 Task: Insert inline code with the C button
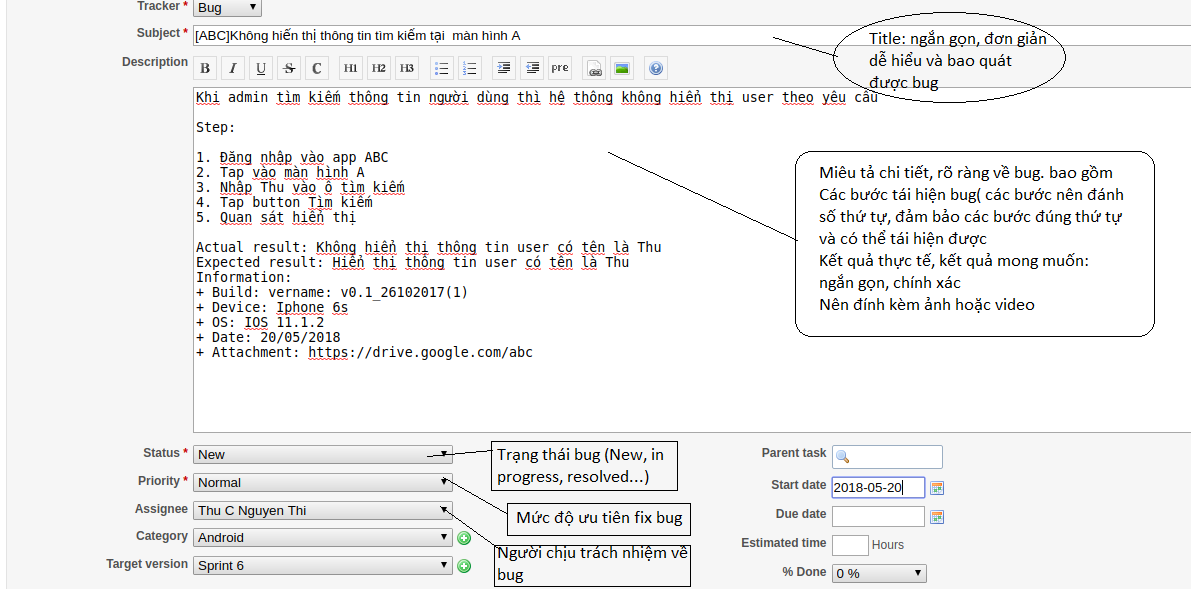pos(317,68)
